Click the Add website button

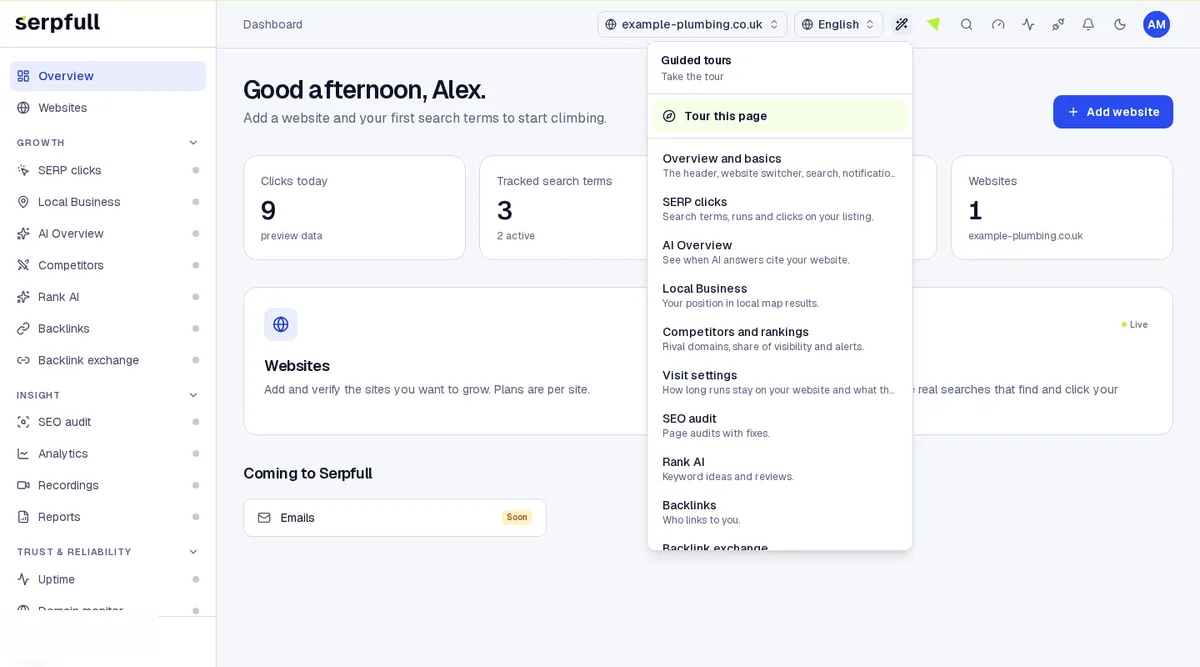tap(1113, 112)
